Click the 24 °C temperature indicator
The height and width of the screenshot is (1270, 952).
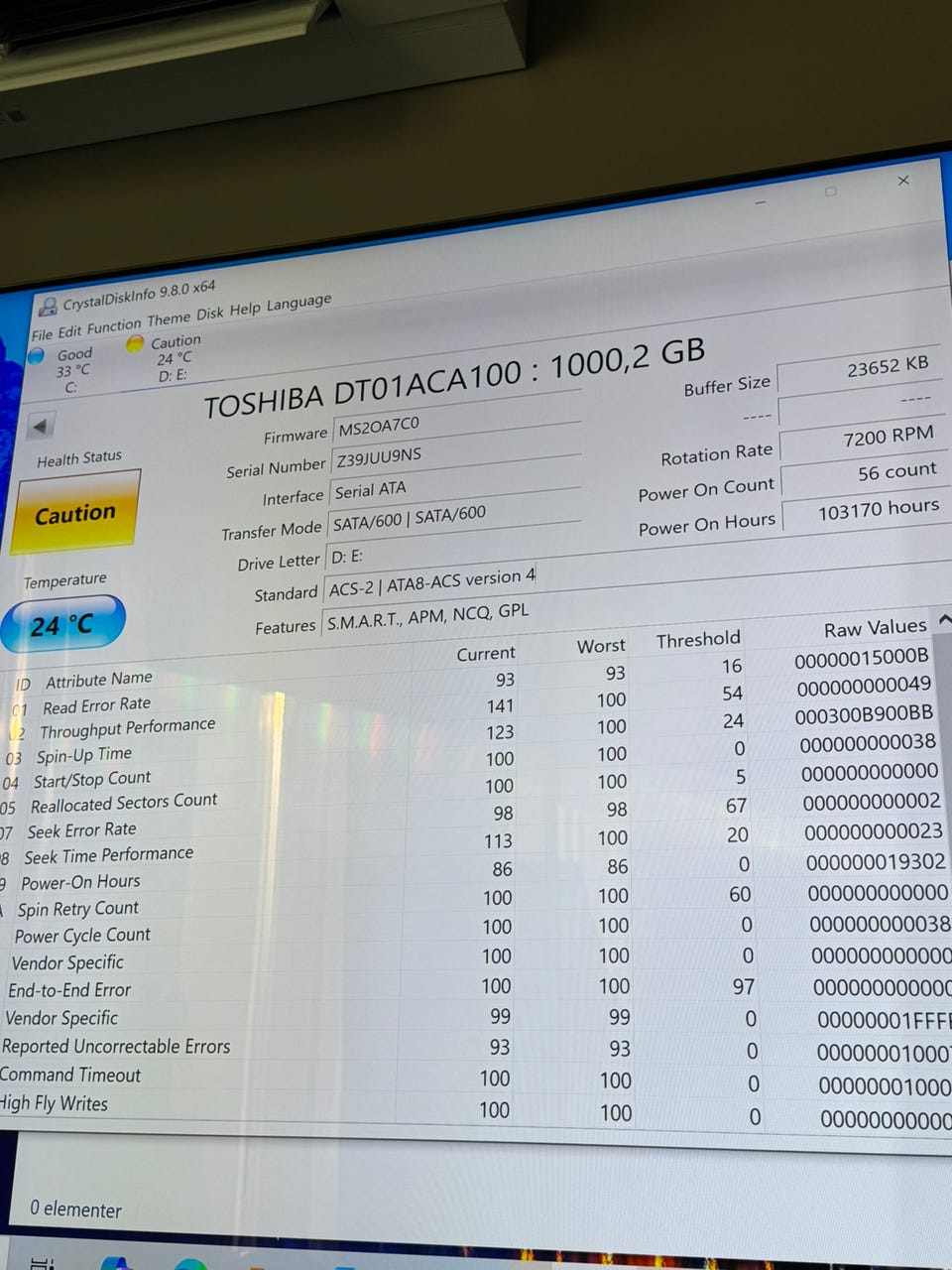[x=61, y=625]
